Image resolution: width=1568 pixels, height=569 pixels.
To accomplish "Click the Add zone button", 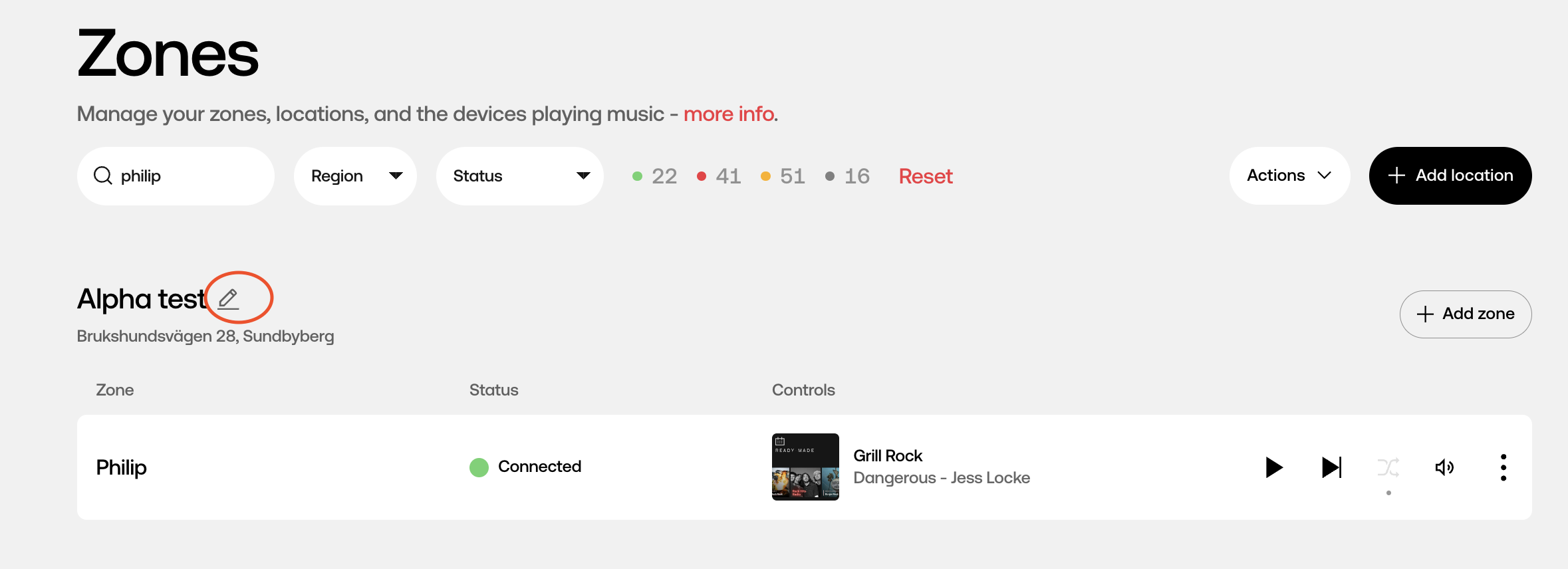I will pyautogui.click(x=1466, y=314).
